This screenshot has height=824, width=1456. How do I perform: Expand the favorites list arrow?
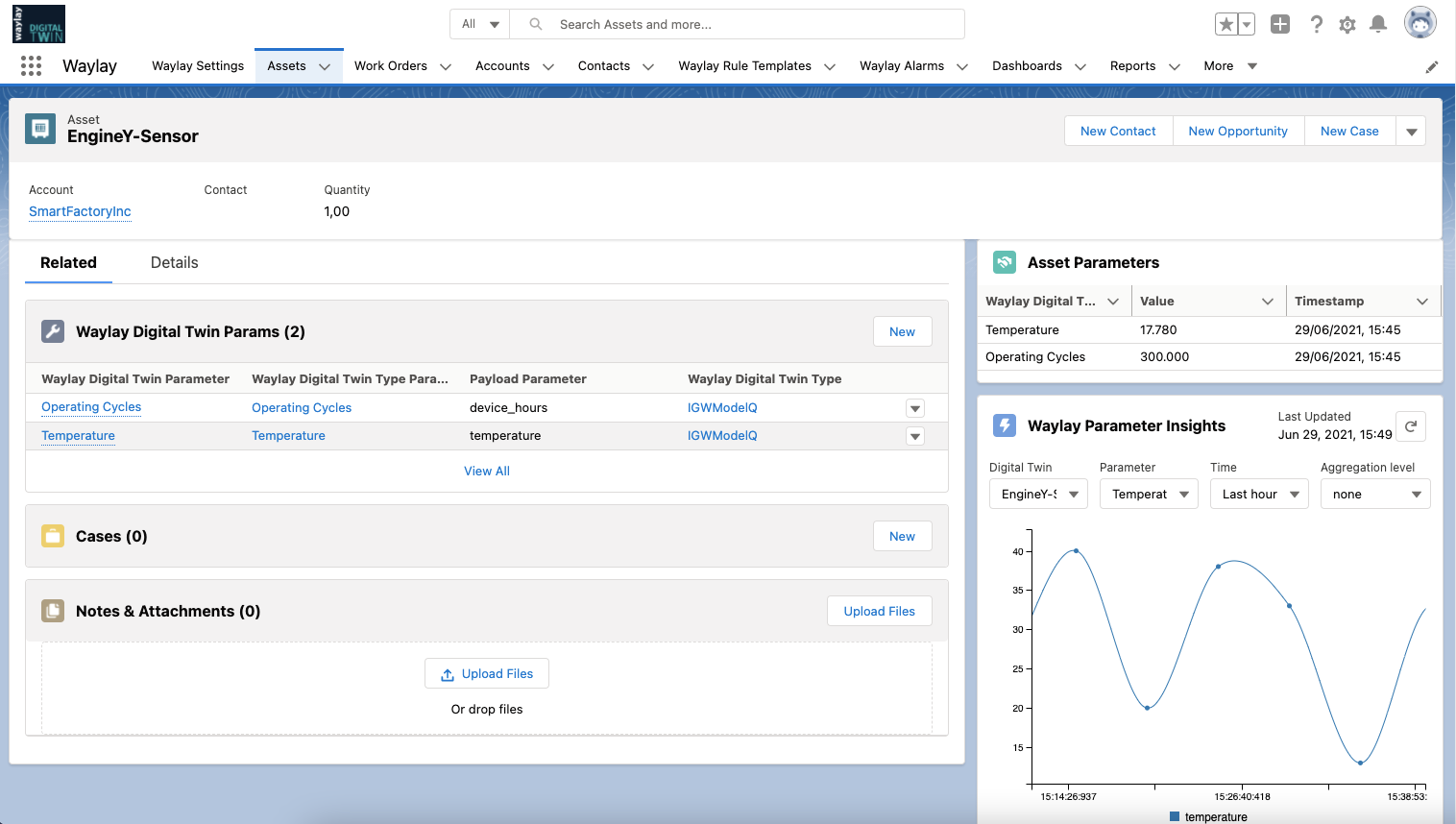point(1247,24)
